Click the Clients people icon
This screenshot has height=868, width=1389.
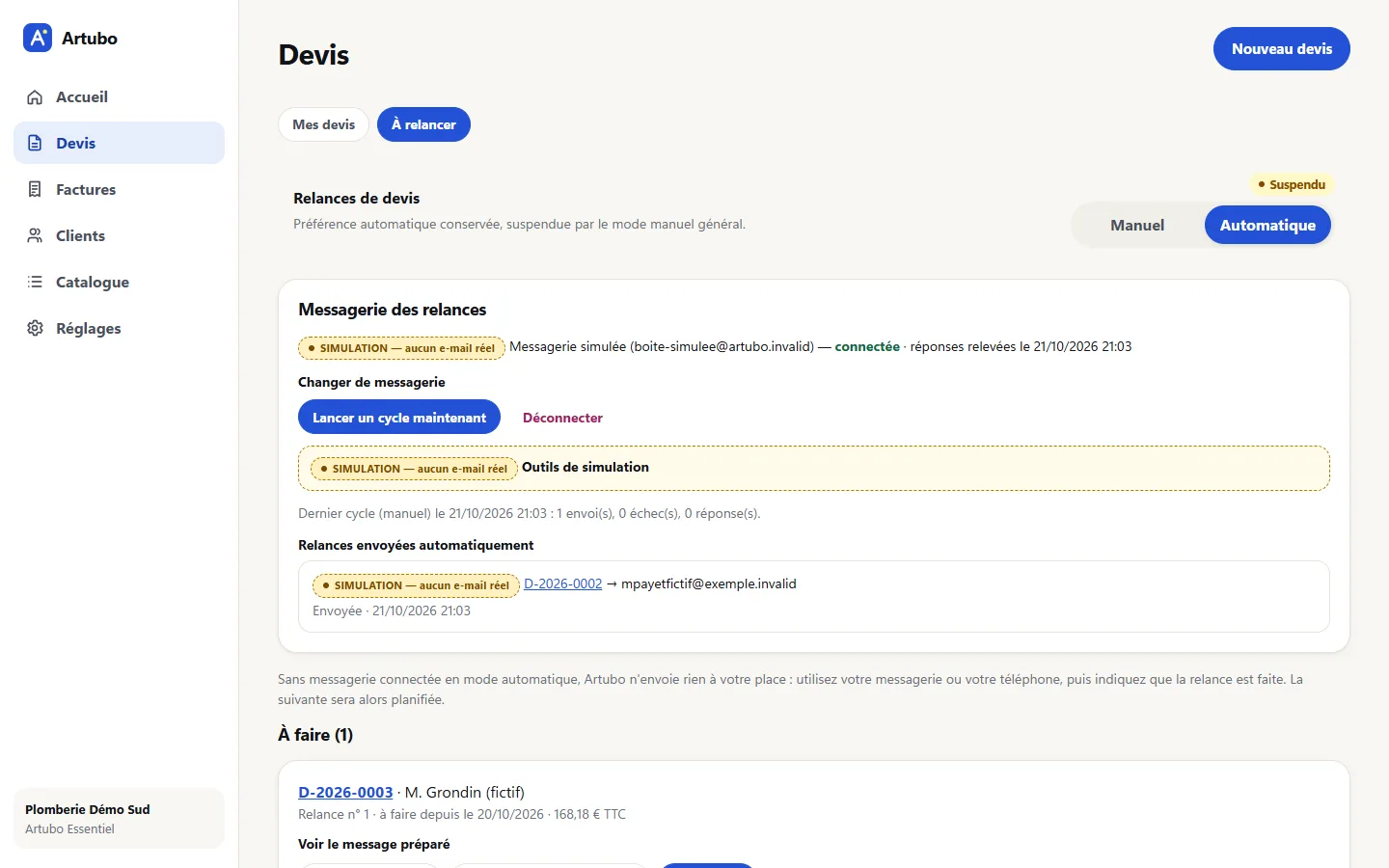pos(35,235)
